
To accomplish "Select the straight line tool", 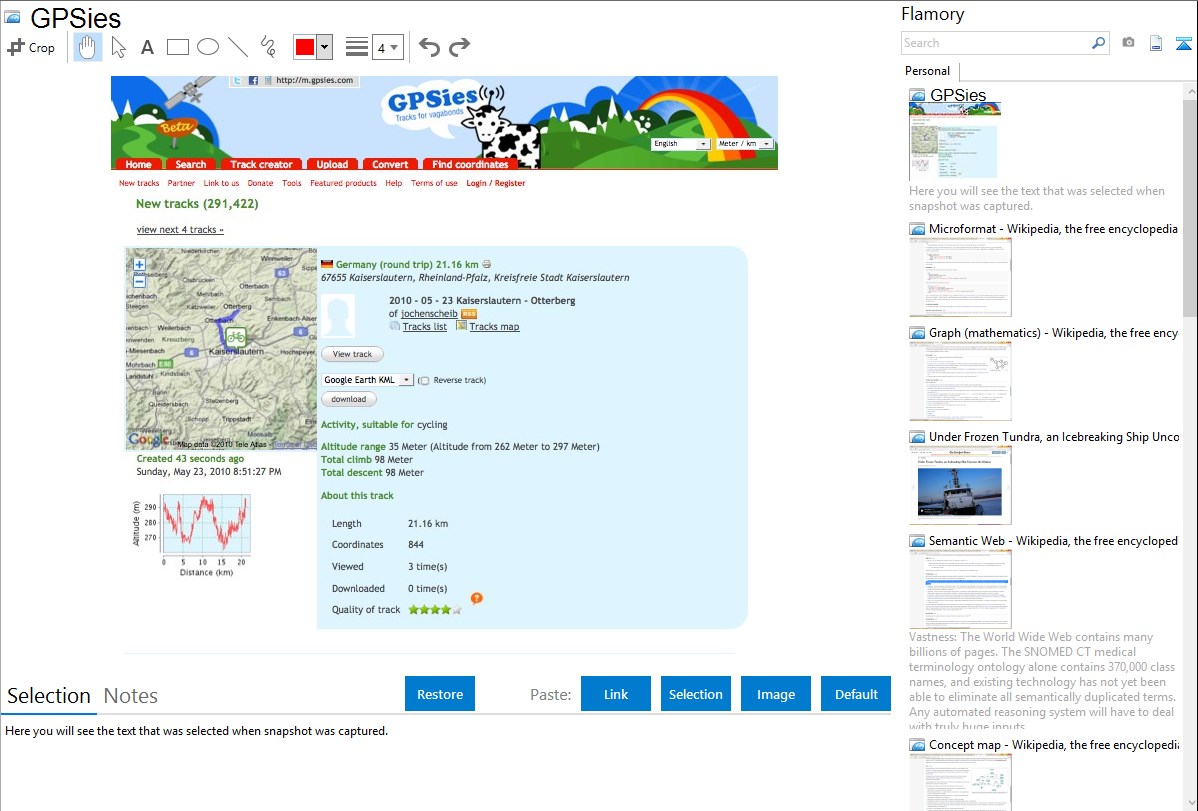I will [x=238, y=47].
